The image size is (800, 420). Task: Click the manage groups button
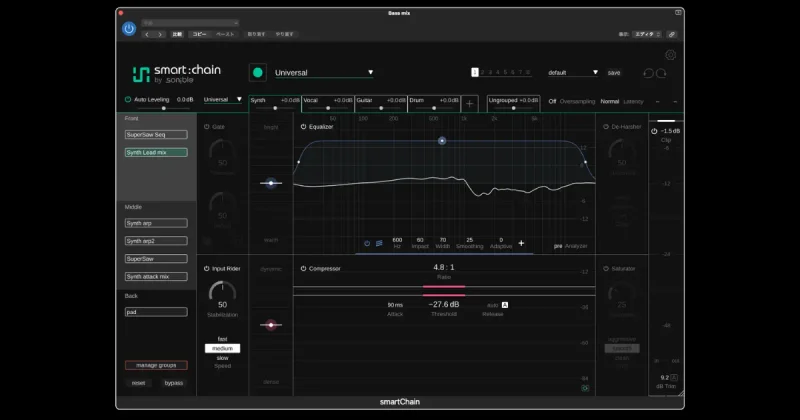pos(156,365)
